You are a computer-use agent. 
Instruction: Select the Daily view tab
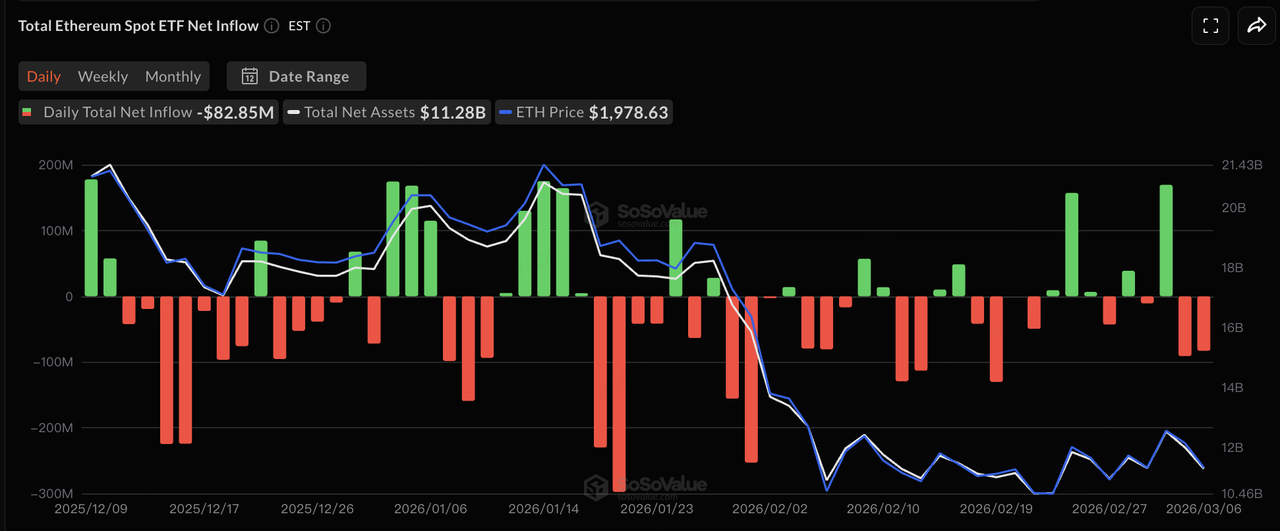click(x=44, y=76)
